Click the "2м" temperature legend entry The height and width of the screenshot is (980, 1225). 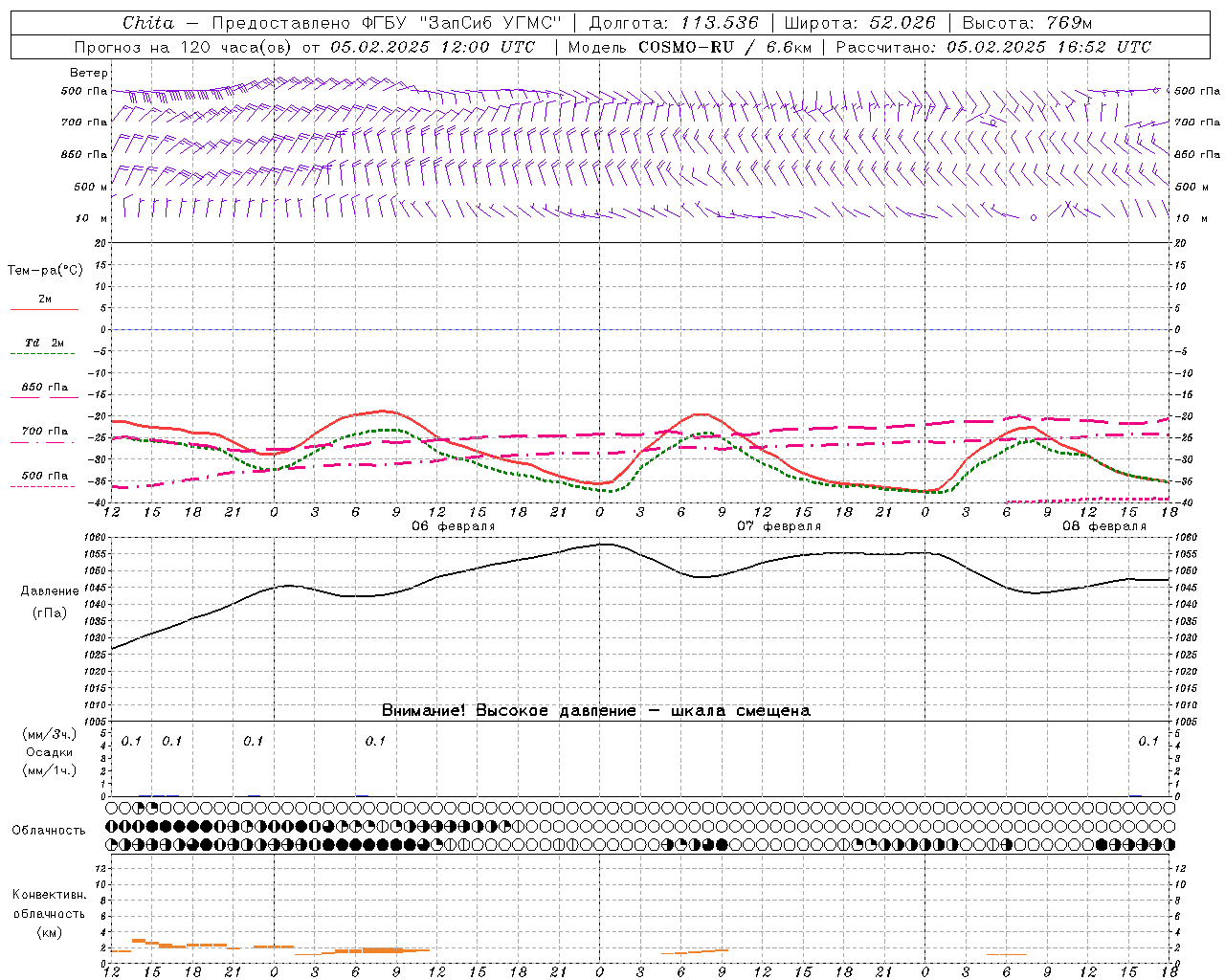pyautogui.click(x=45, y=300)
